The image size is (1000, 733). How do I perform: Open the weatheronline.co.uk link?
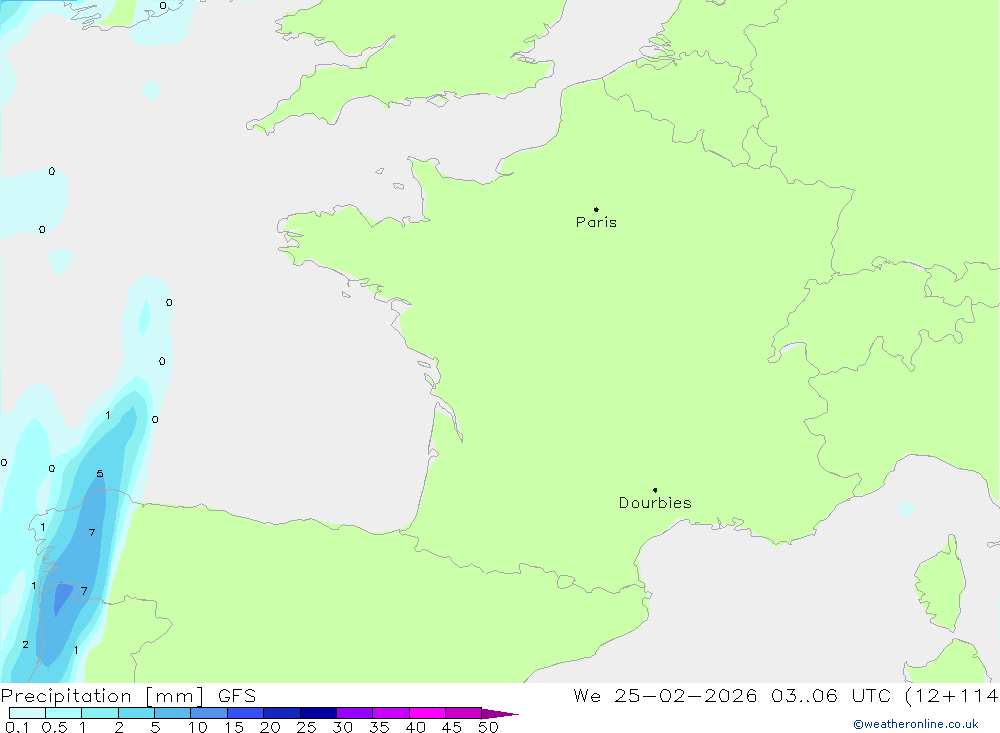tap(916, 724)
